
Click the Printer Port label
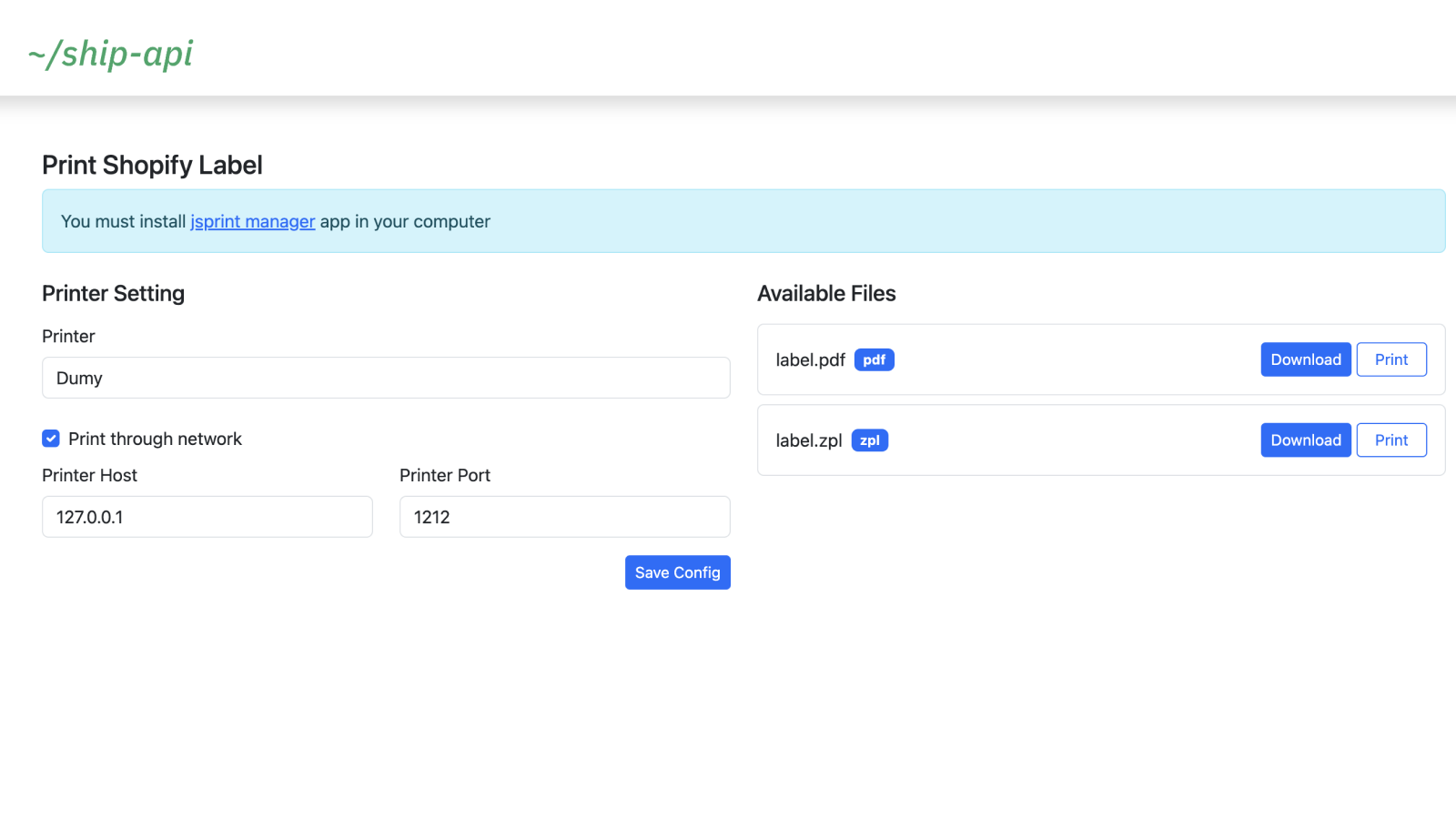click(444, 475)
